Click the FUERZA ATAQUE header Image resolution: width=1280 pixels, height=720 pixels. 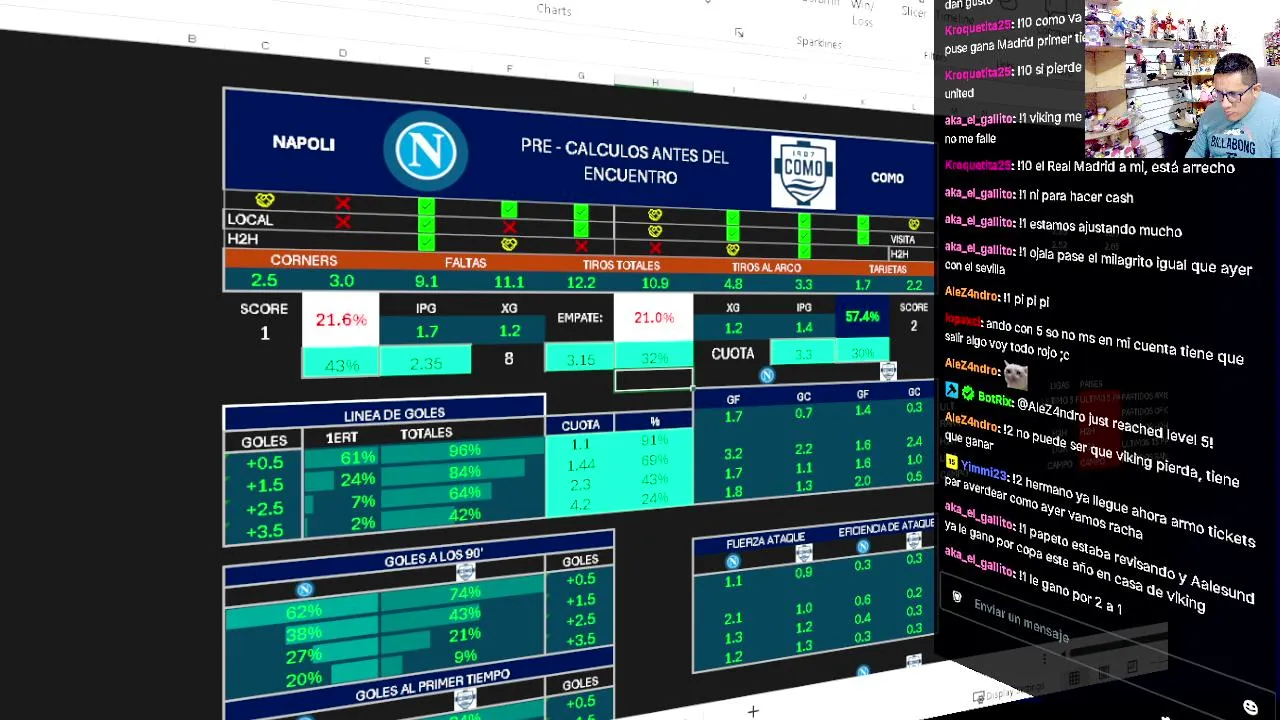(765, 541)
